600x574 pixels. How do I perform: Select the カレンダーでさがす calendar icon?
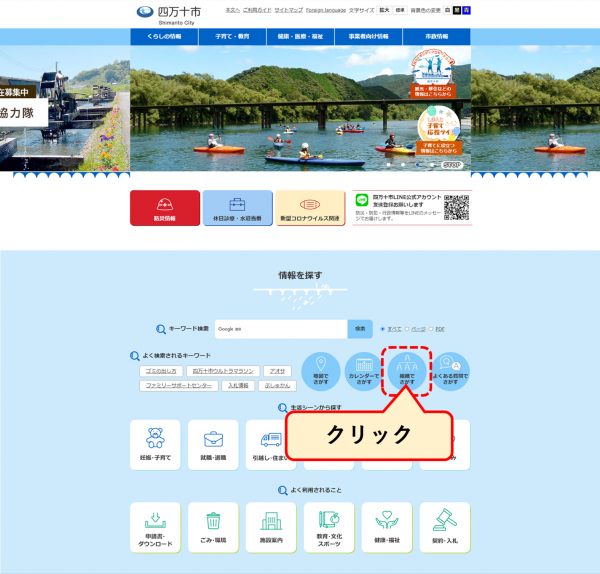click(364, 369)
